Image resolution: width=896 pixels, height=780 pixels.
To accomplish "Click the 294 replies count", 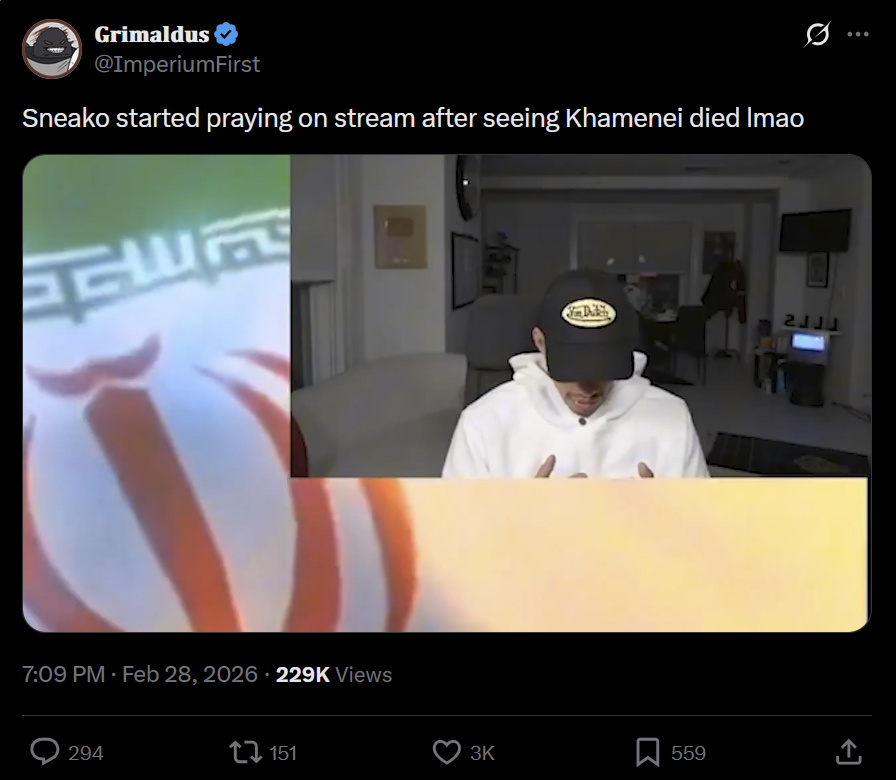I will coord(86,753).
